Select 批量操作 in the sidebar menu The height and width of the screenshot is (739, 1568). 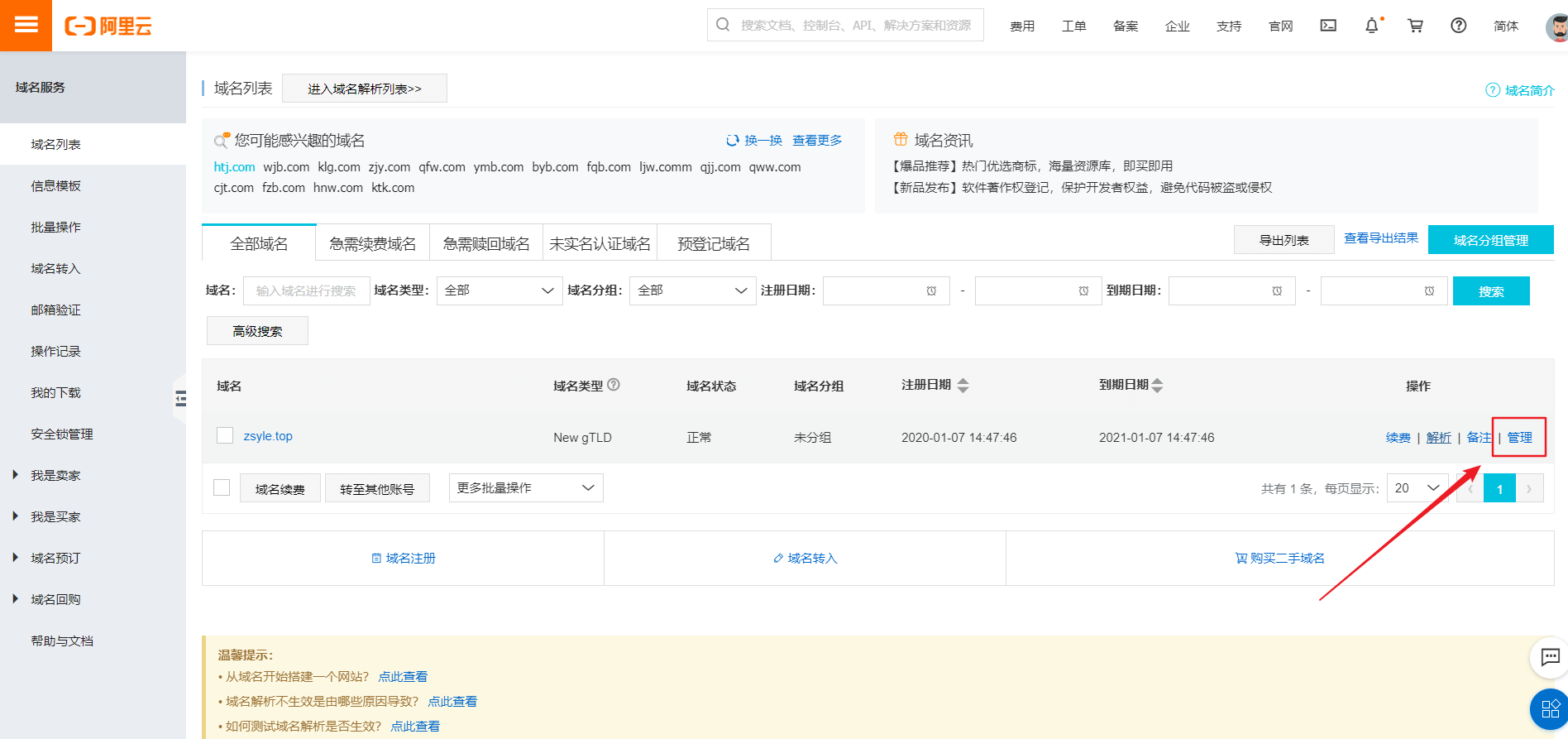(x=55, y=227)
